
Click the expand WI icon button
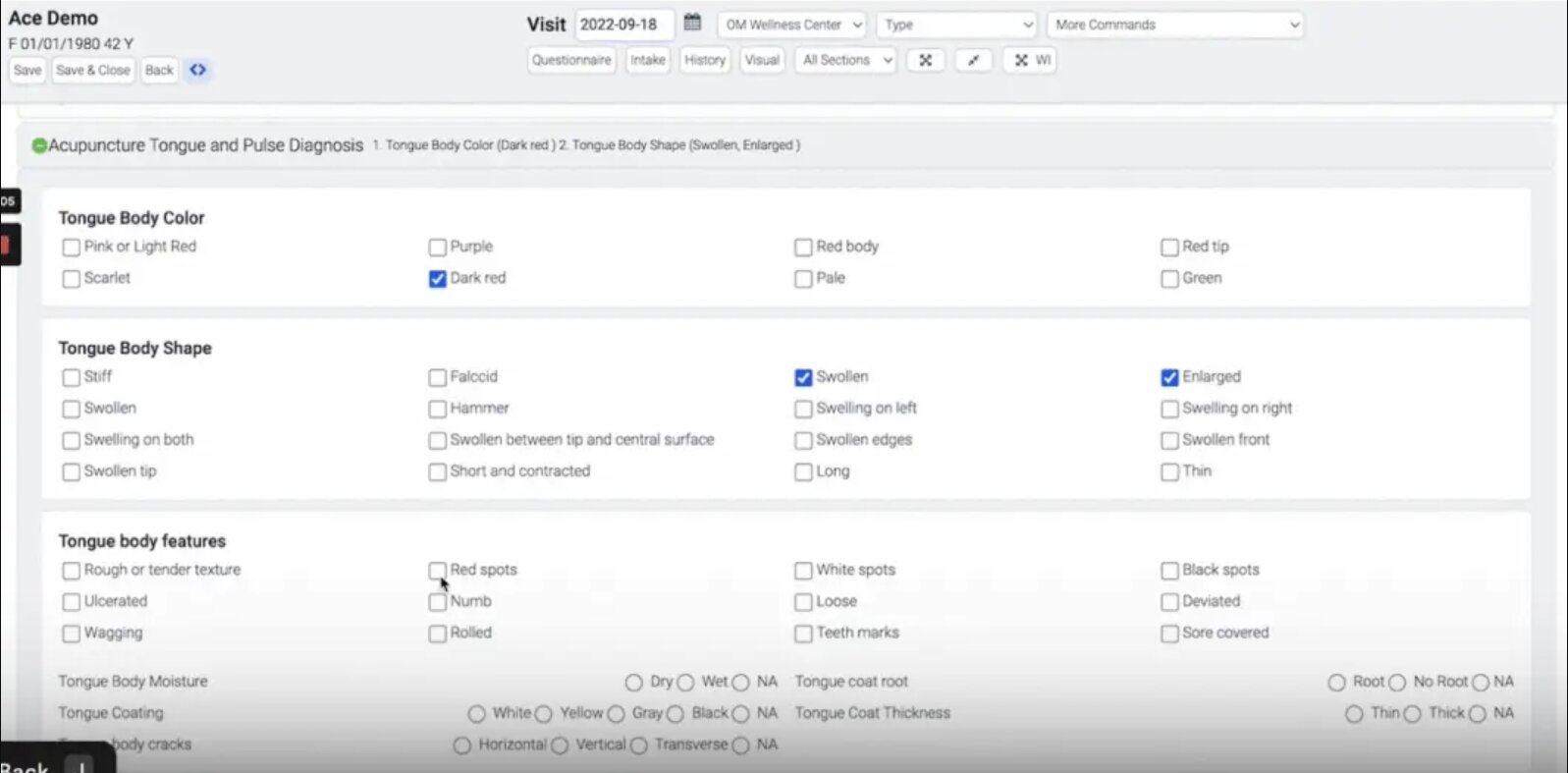click(1031, 60)
